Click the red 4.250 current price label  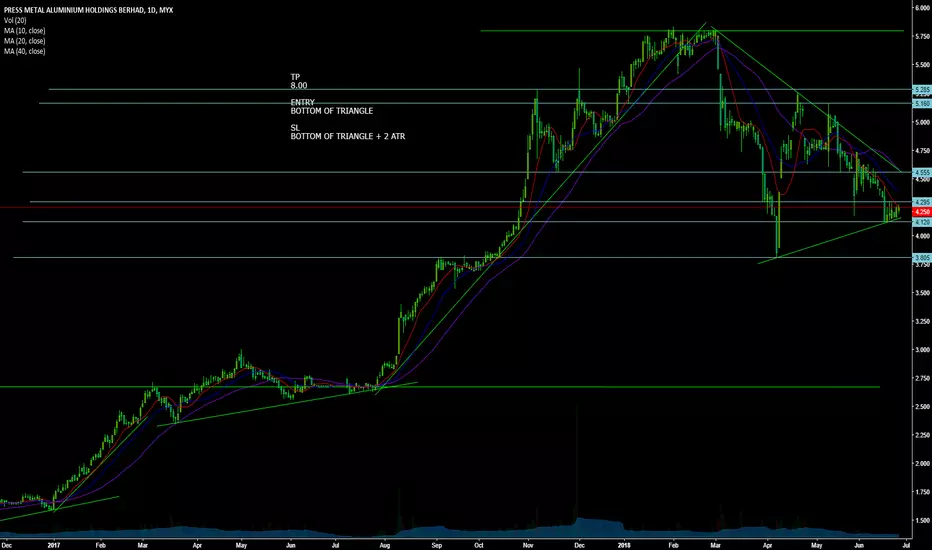(x=922, y=212)
